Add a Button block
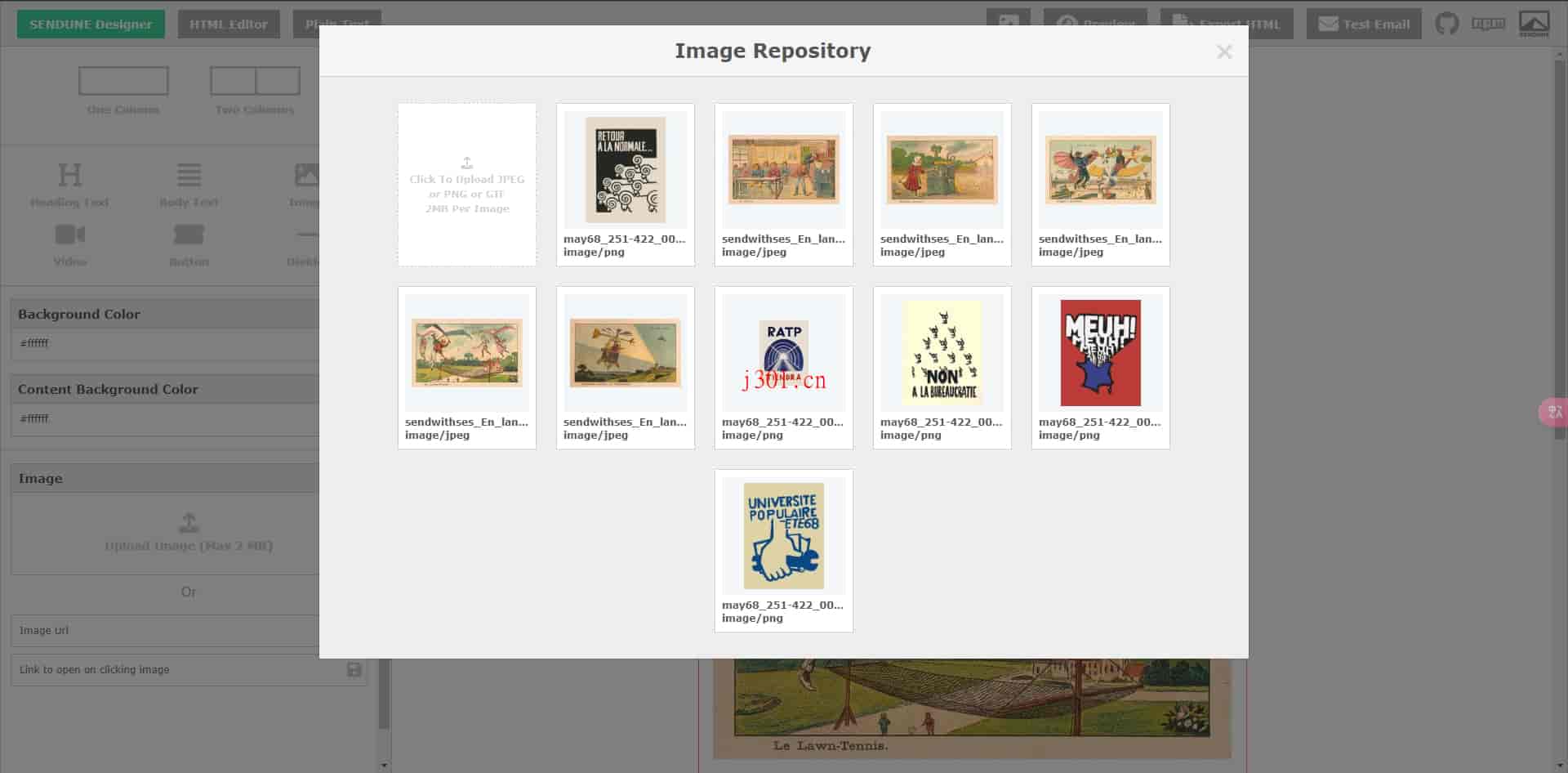The image size is (1568, 773). pyautogui.click(x=189, y=245)
